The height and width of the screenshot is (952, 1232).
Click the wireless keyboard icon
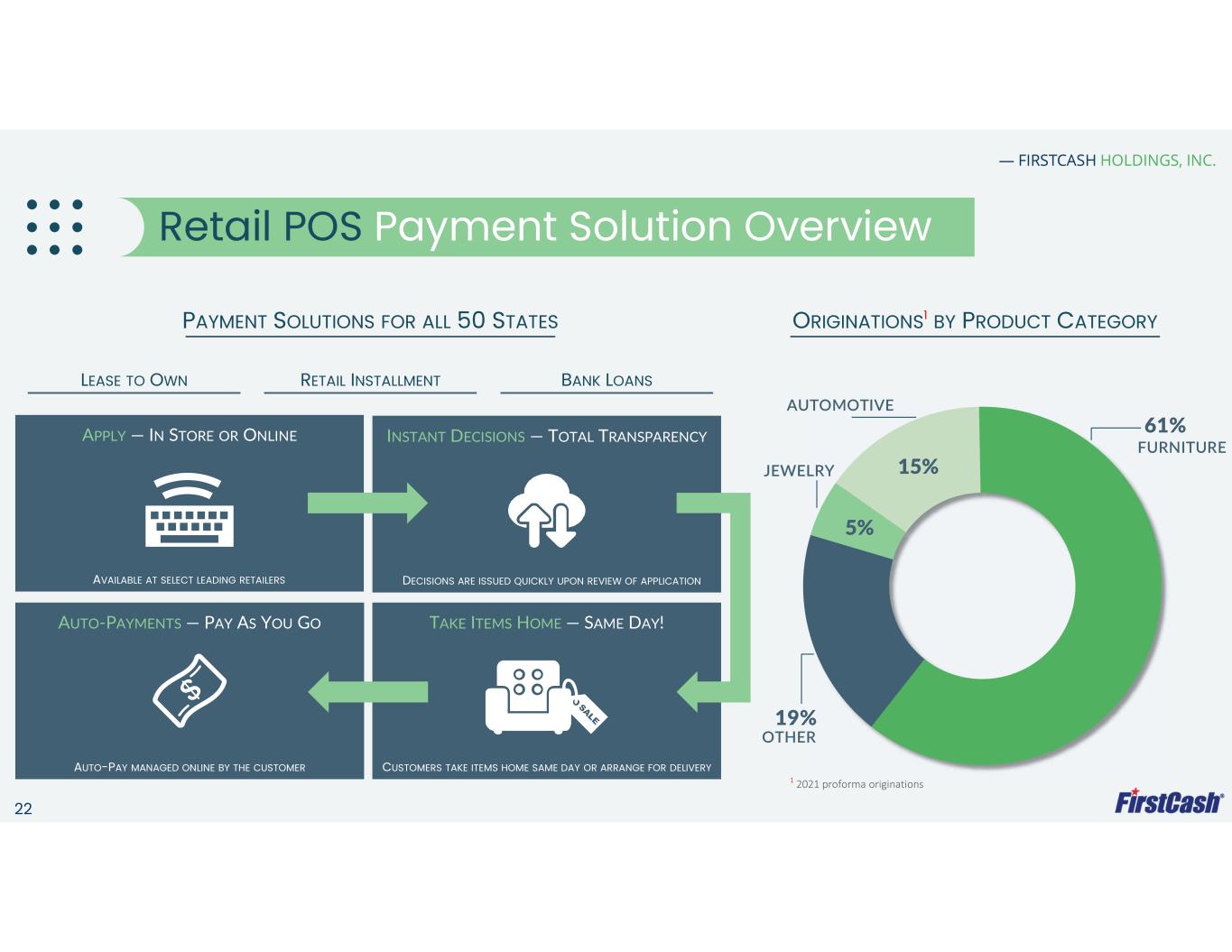pyautogui.click(x=190, y=510)
